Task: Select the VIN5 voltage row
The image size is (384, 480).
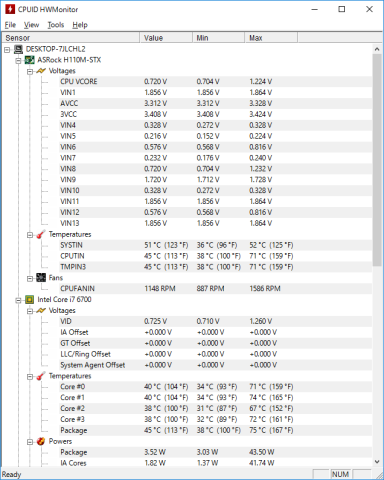Action: click(x=216, y=136)
